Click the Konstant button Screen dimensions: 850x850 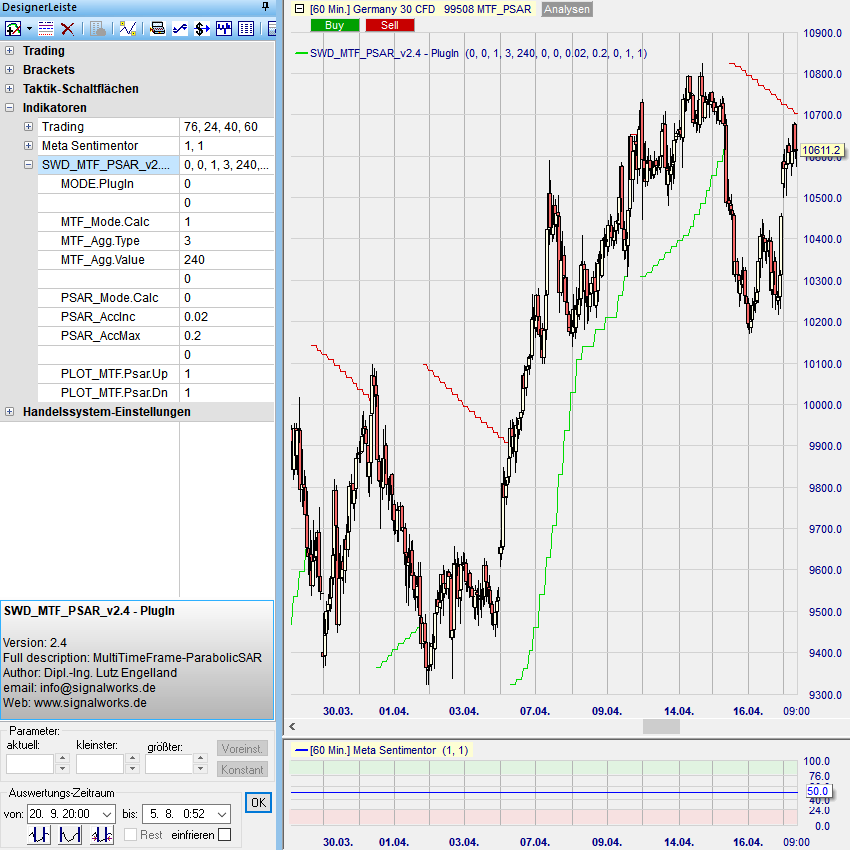(242, 770)
